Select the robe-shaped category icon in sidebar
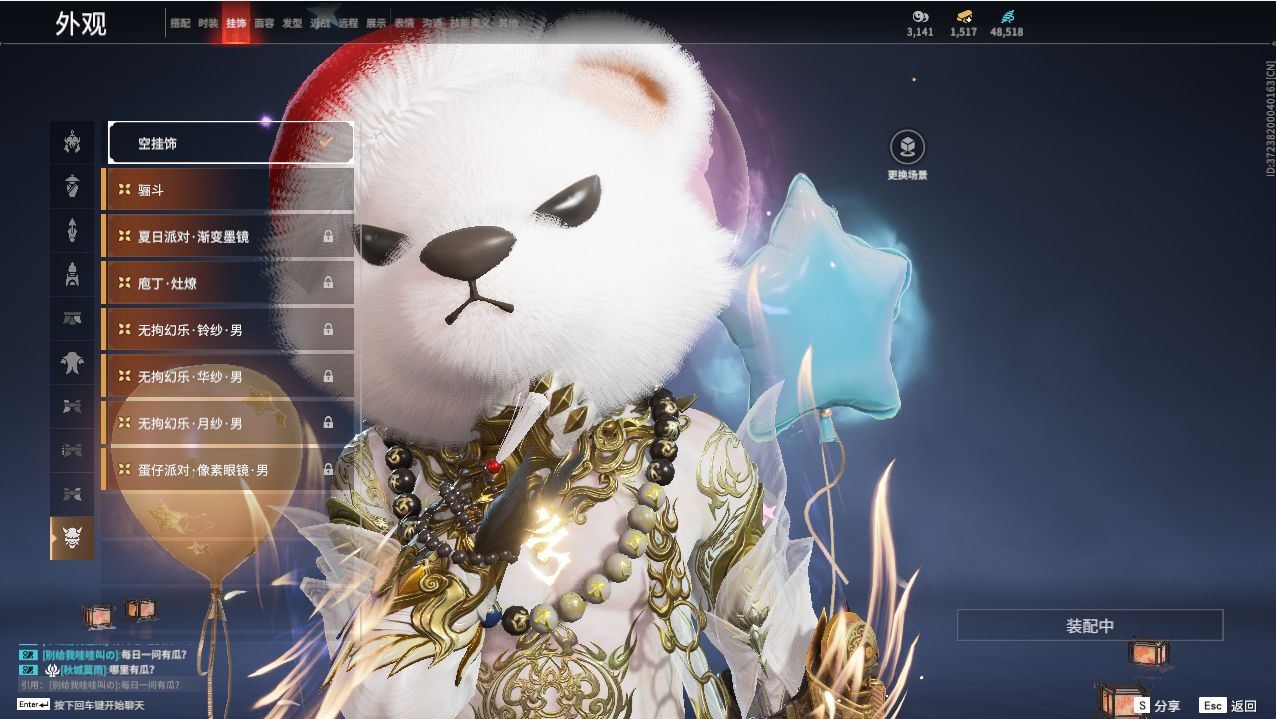Viewport: 1276px width, 719px height. click(72, 362)
